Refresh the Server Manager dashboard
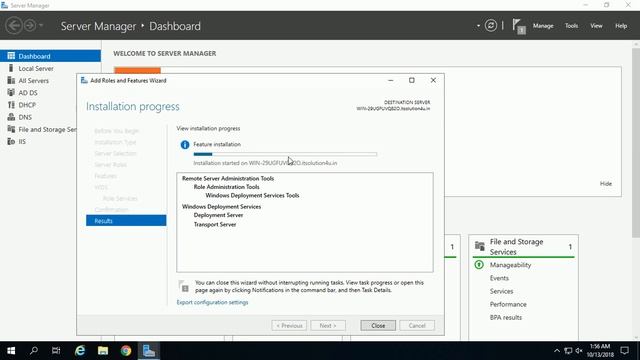The width and height of the screenshot is (640, 360). coord(491,26)
